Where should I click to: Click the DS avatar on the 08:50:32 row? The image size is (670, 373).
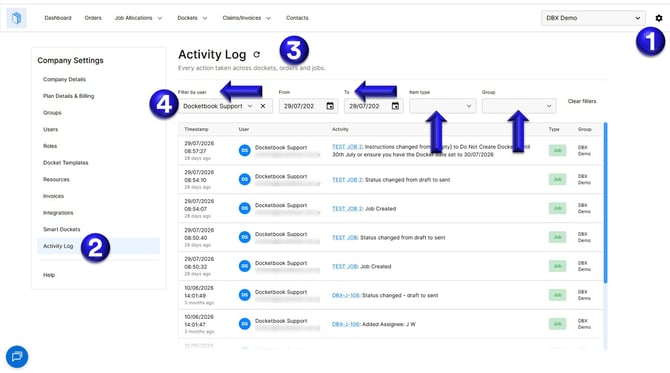(244, 266)
